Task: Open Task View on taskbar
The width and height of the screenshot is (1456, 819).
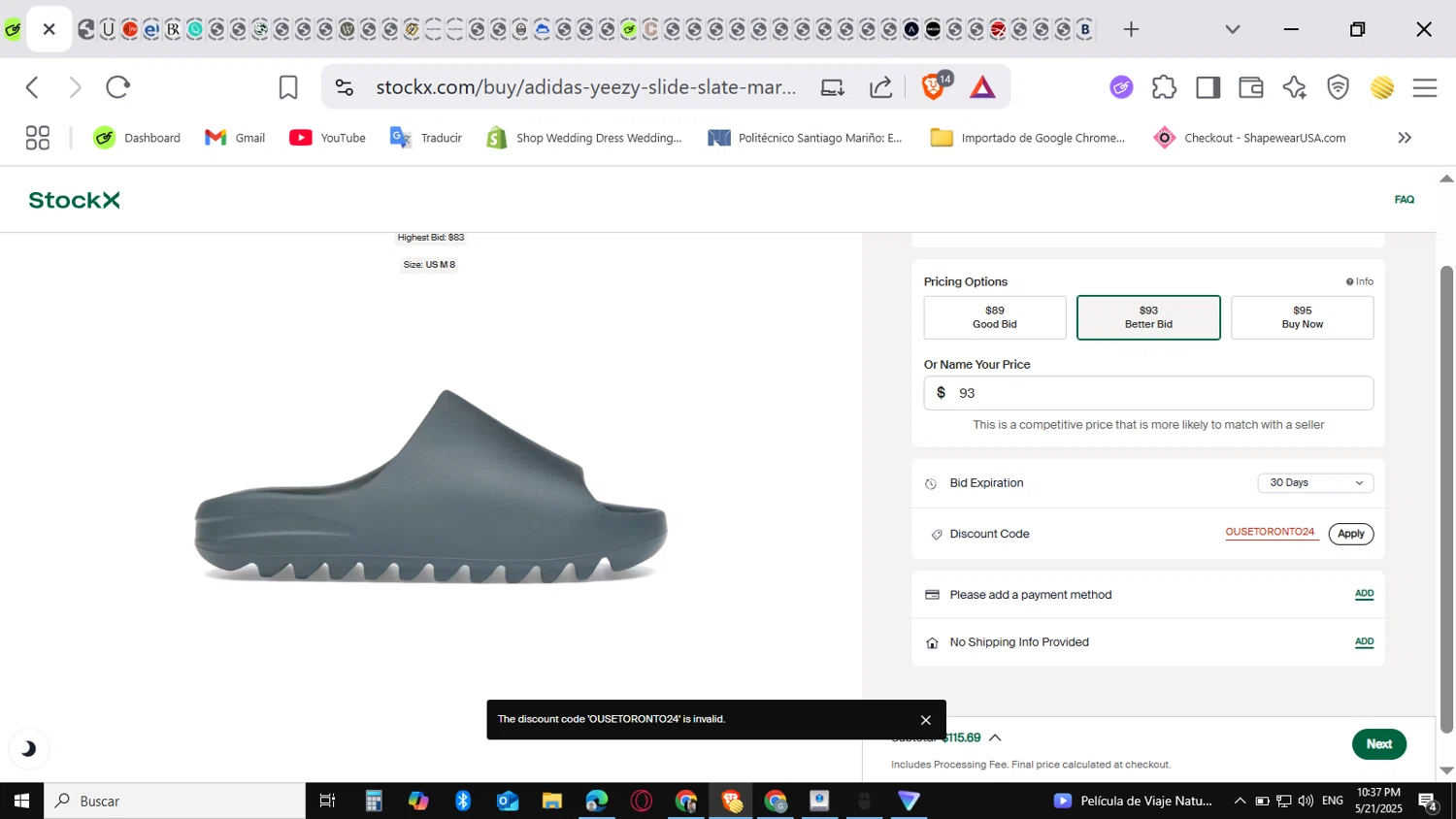Action: pos(328,801)
